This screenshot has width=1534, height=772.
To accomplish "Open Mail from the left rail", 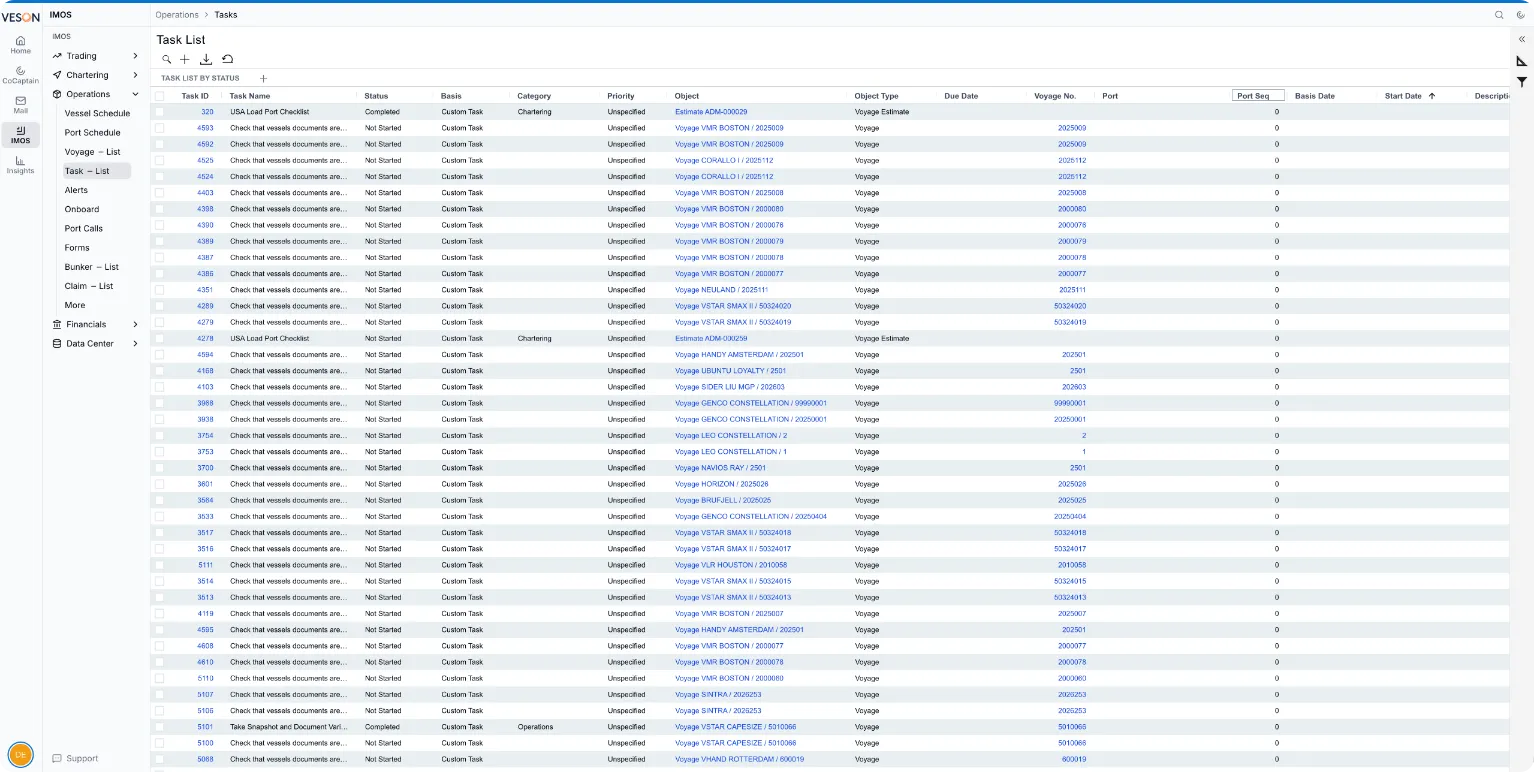I will click(20, 105).
